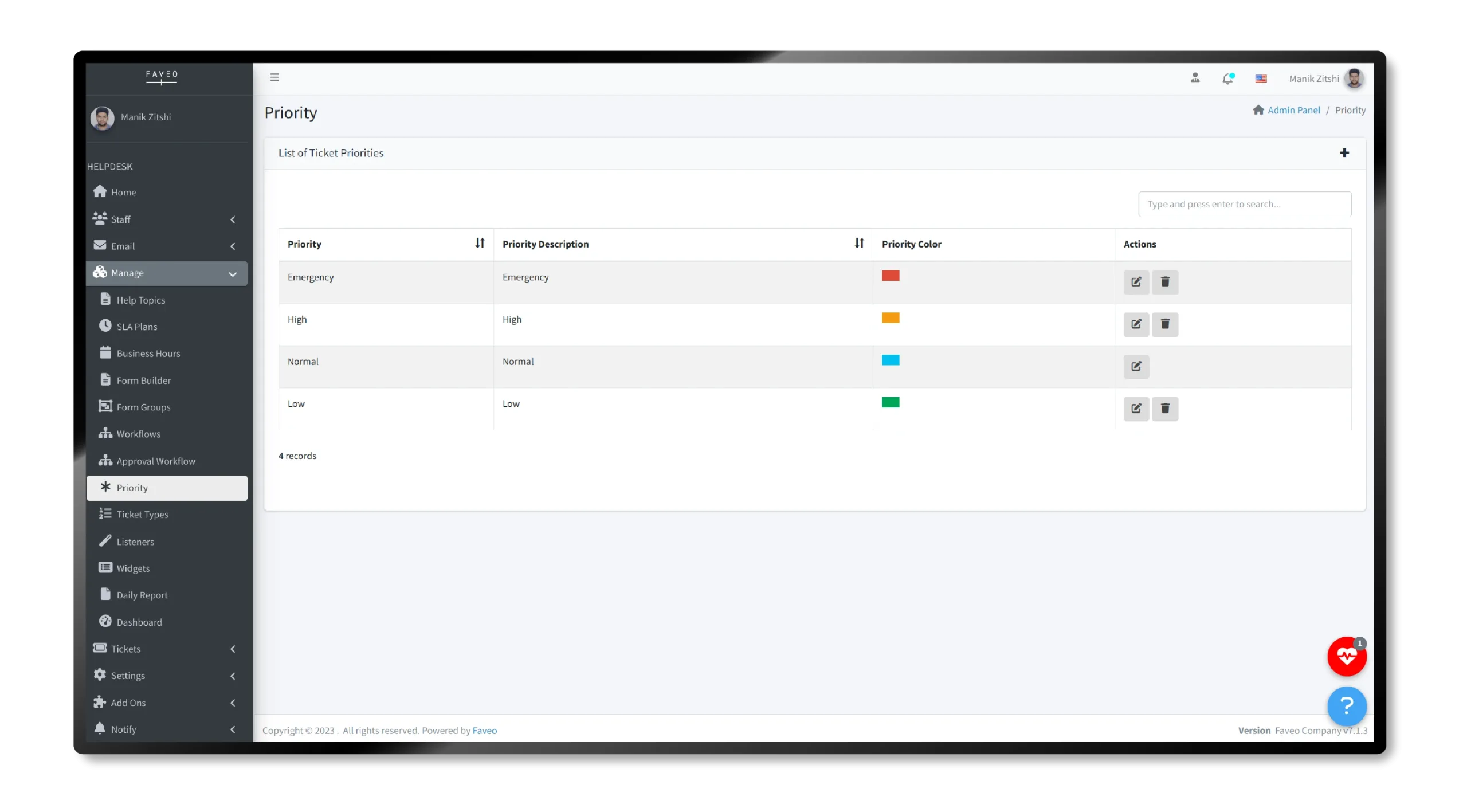
Task: Open Form Groups in the sidebar
Action: pos(167,407)
